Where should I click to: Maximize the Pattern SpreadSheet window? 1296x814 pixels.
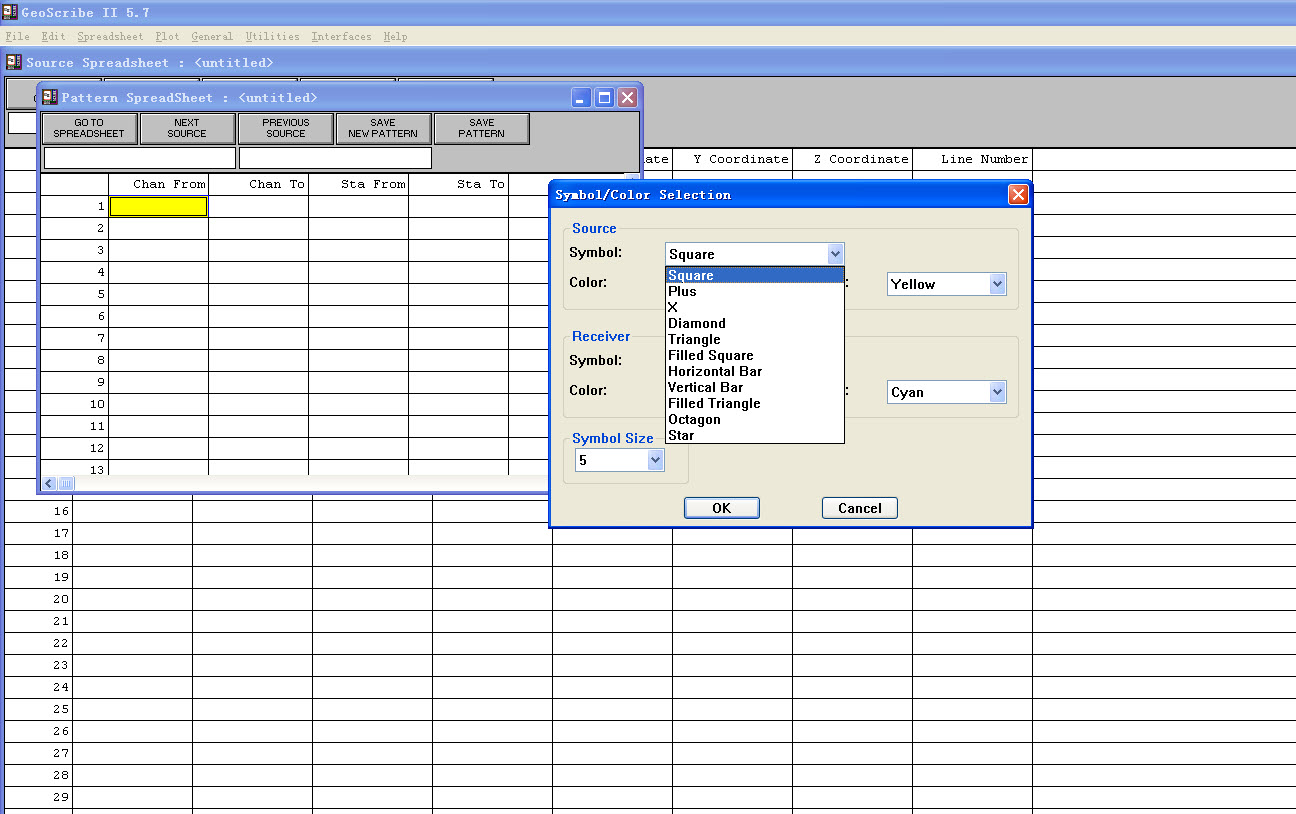coord(604,97)
